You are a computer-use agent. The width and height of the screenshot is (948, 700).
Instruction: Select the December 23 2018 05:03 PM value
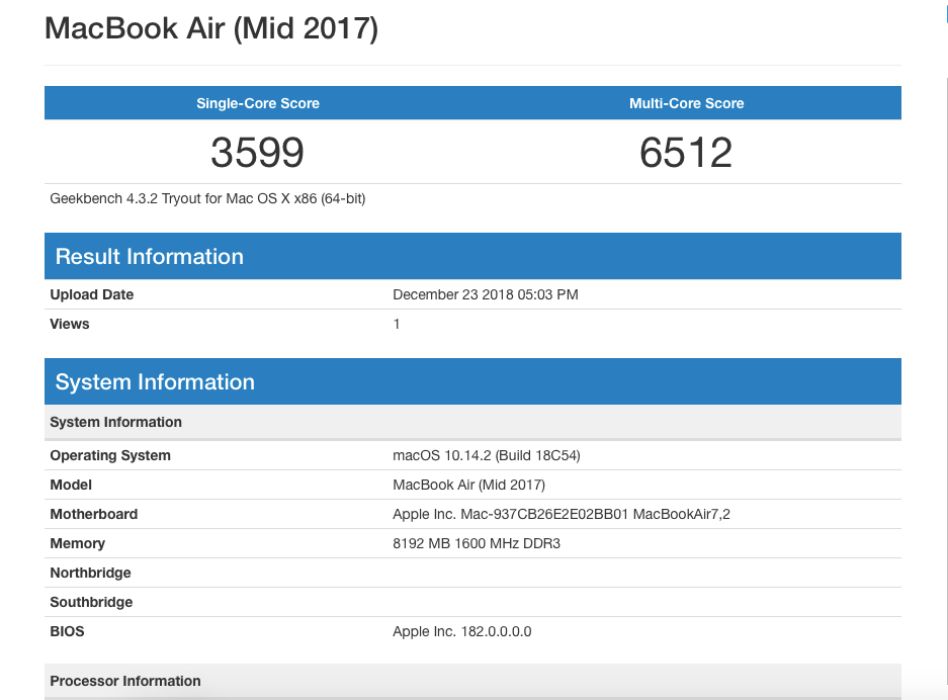[485, 294]
